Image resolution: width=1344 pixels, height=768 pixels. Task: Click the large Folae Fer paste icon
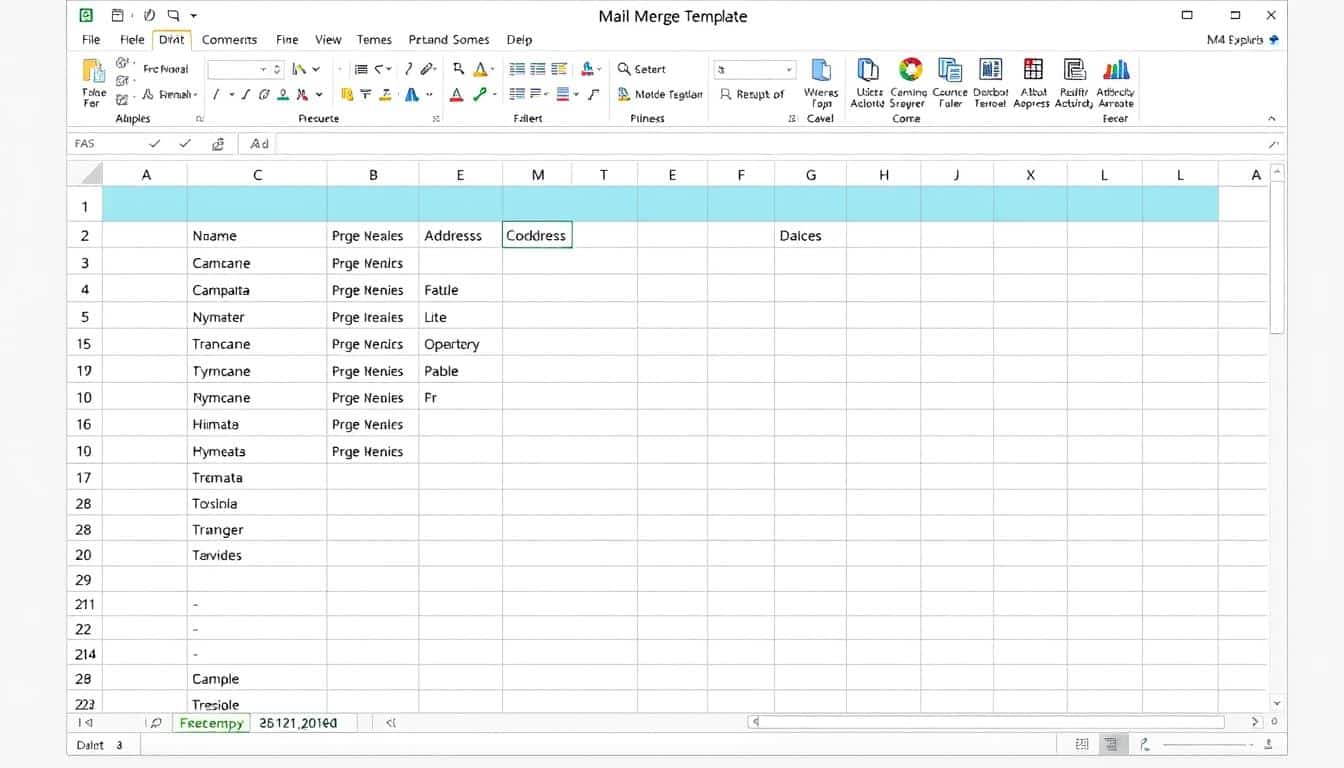click(93, 72)
